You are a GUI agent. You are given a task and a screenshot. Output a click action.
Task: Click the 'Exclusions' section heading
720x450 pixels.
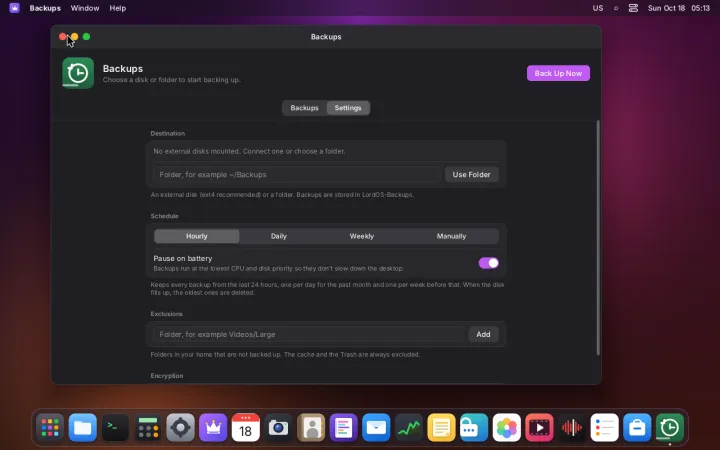[x=166, y=314]
